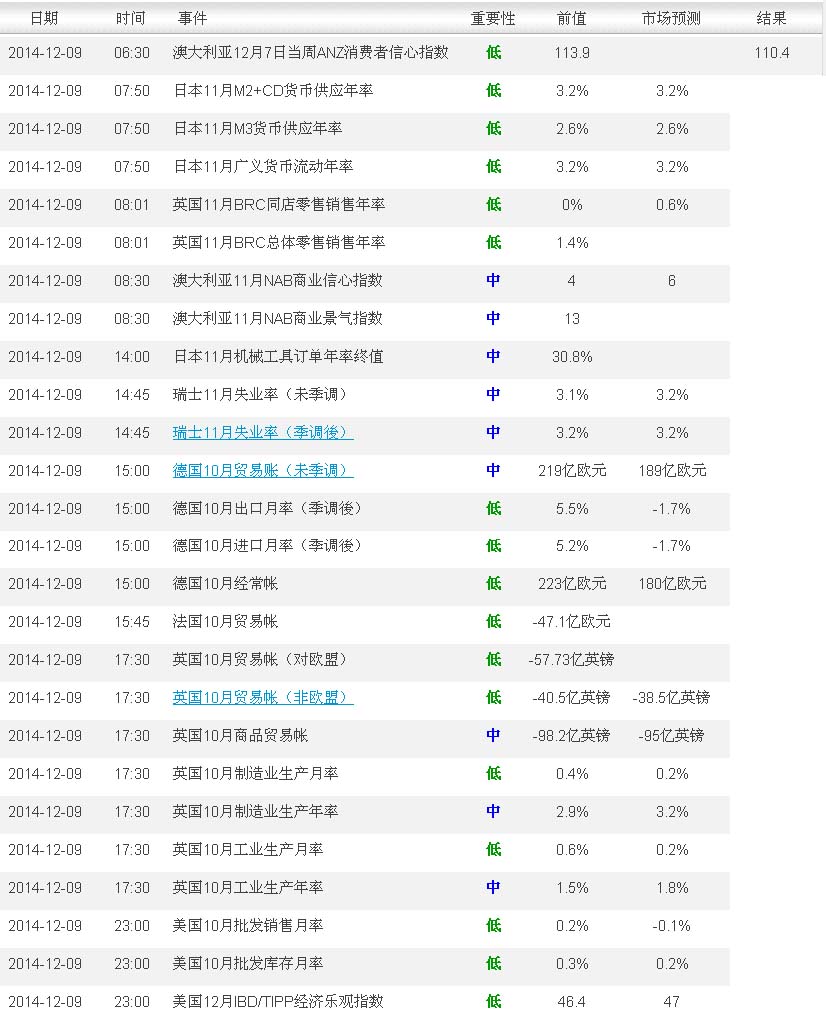826x1022 pixels.
Task: Open link 德国10月贸易账（未季调）
Action: [263, 471]
